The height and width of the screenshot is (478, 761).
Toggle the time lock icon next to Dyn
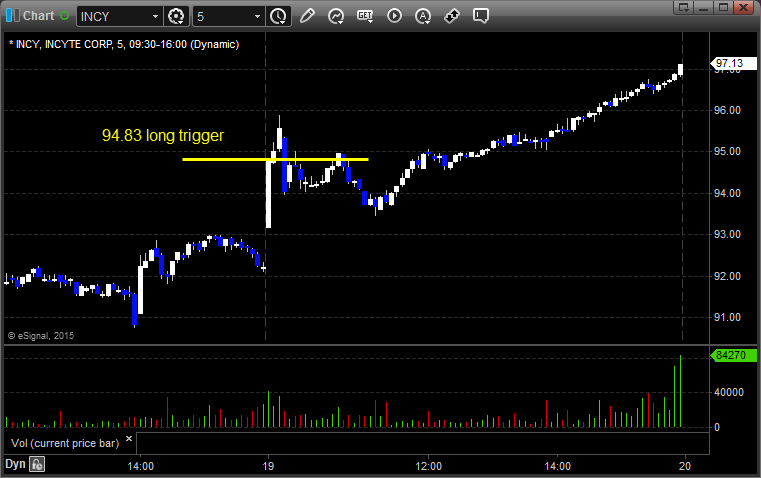[37, 464]
